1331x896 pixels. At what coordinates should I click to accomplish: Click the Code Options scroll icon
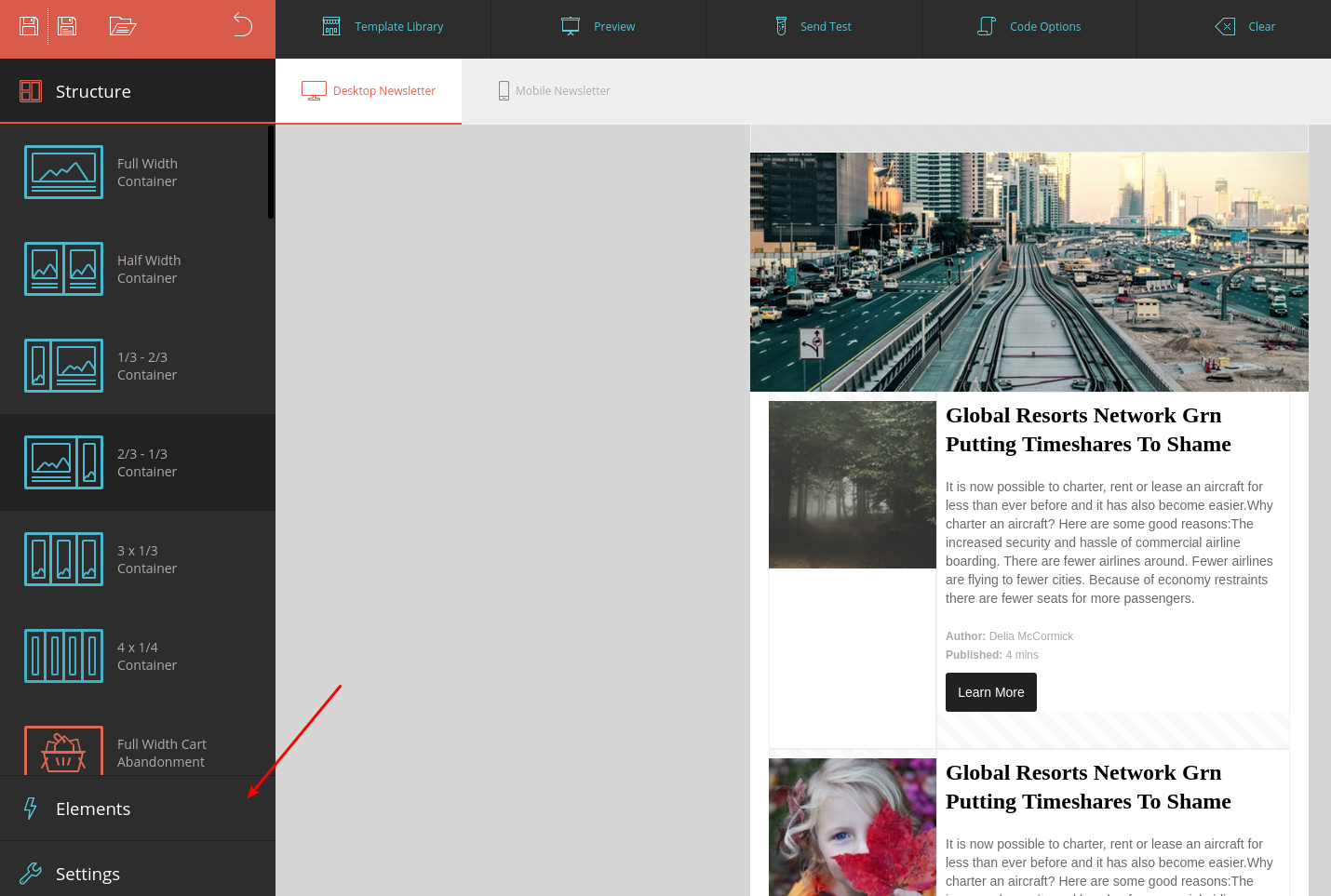tap(987, 26)
